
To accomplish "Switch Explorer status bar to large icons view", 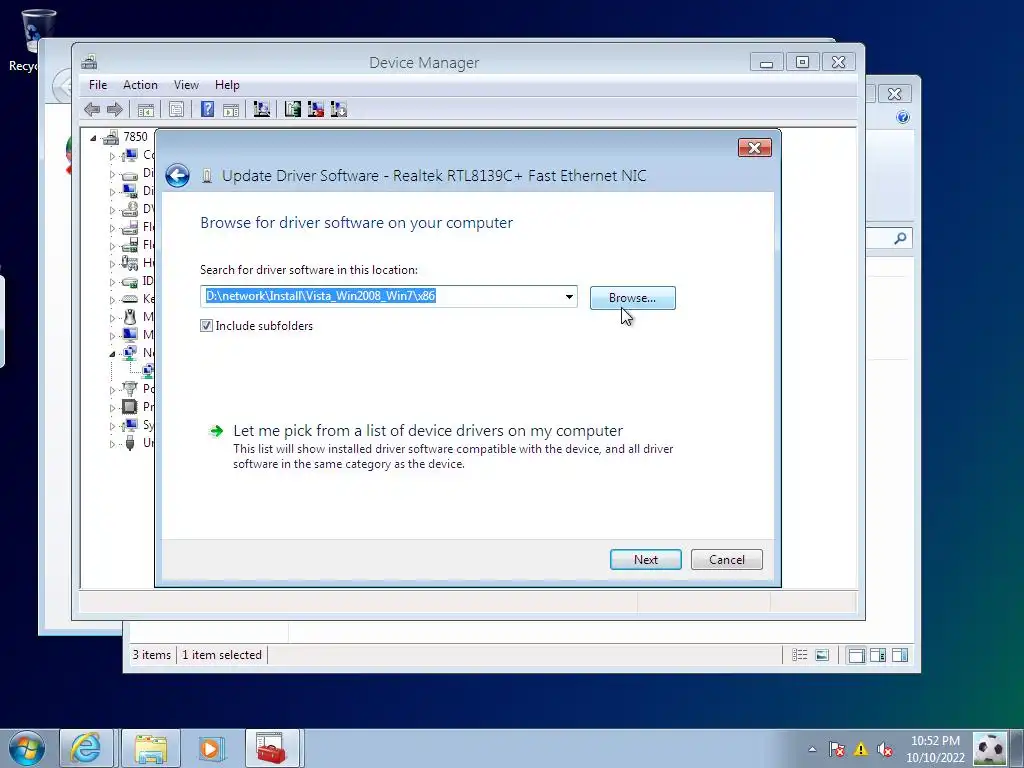I will point(822,655).
